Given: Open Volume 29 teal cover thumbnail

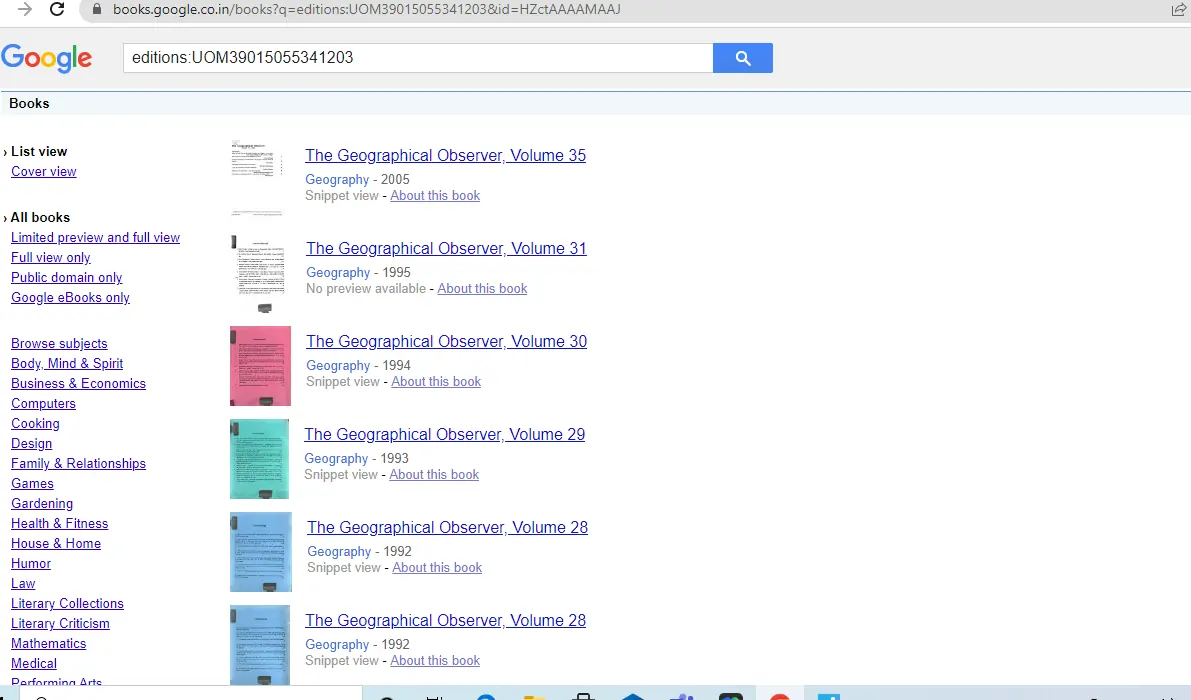Looking at the screenshot, I should pos(260,459).
